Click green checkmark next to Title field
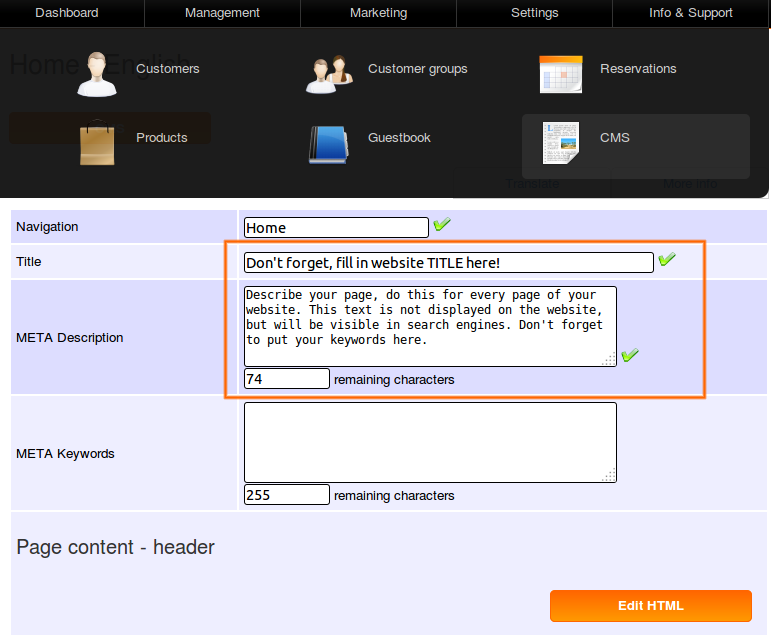 pos(666,260)
